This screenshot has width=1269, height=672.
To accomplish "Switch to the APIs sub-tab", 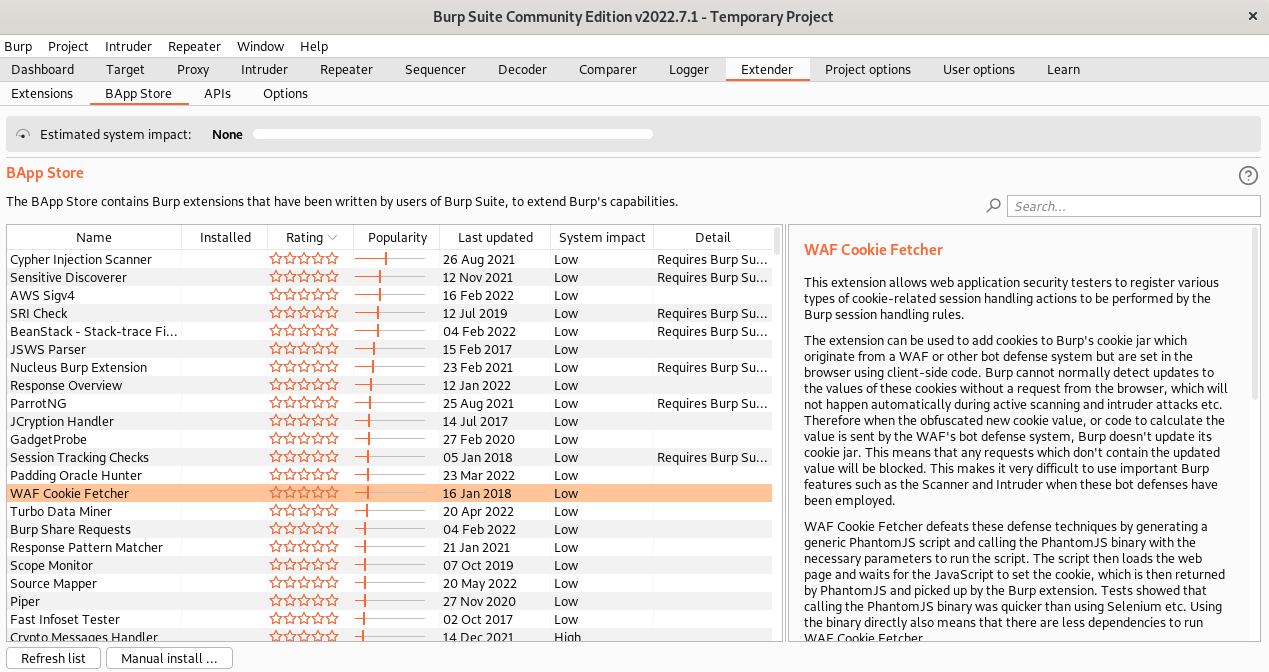I will click(x=217, y=94).
